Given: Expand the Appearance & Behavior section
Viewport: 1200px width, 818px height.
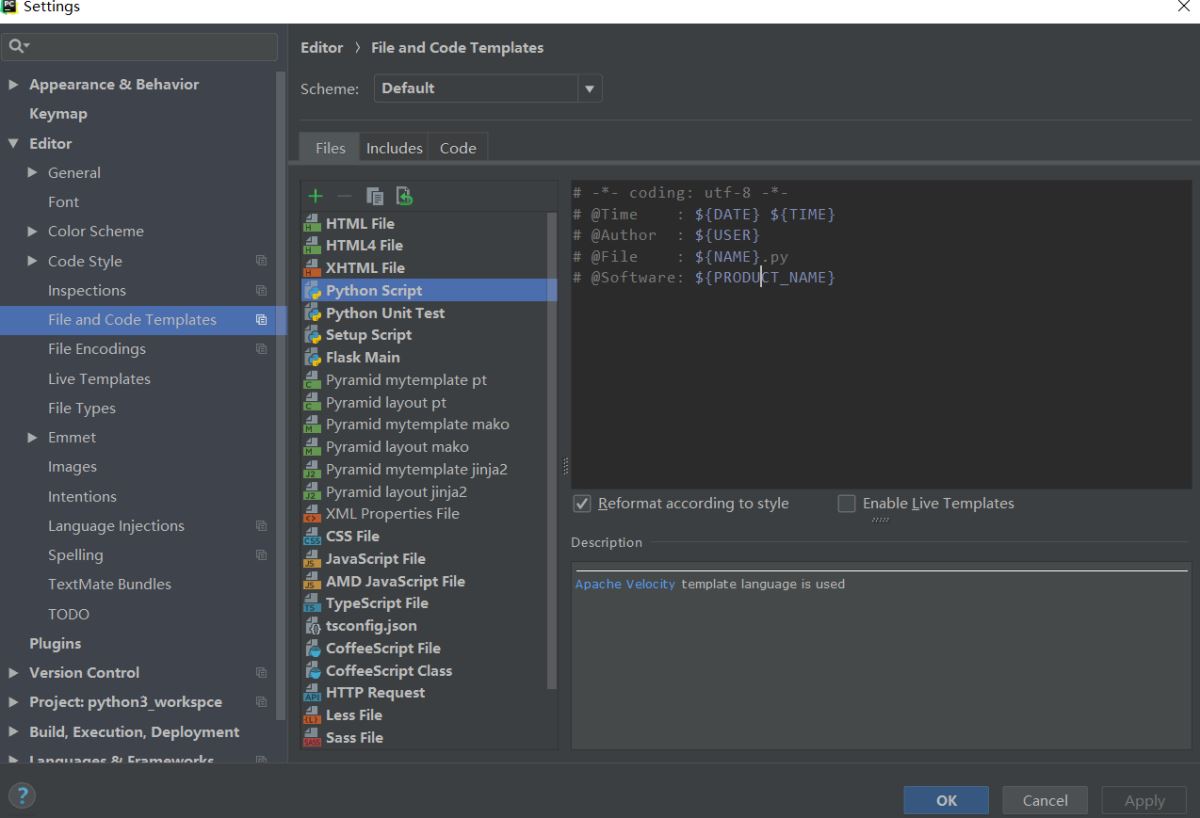Looking at the screenshot, I should (14, 85).
